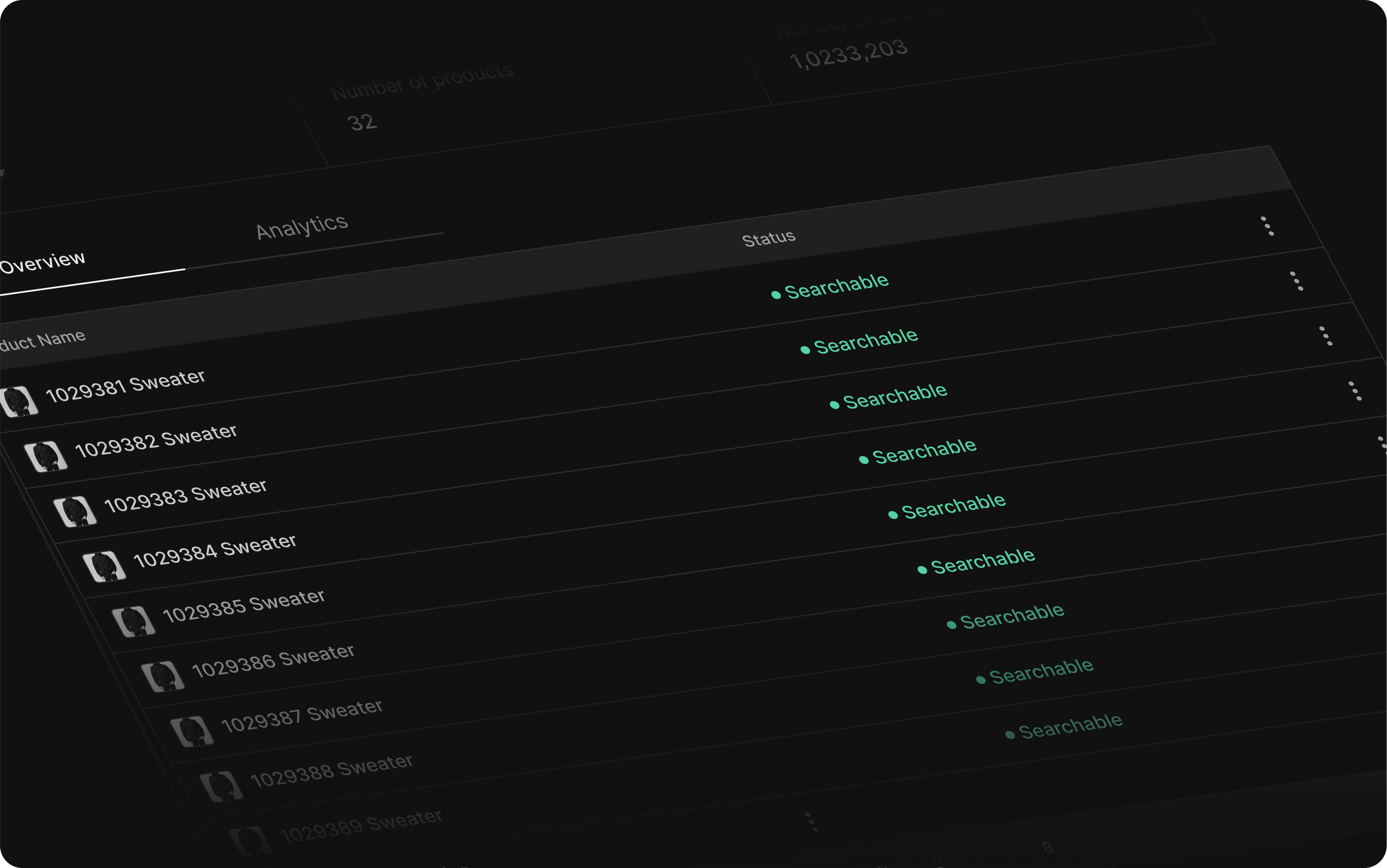Screen dimensions: 1387x868
Task: Sort by the Status column header
Action: point(769,238)
